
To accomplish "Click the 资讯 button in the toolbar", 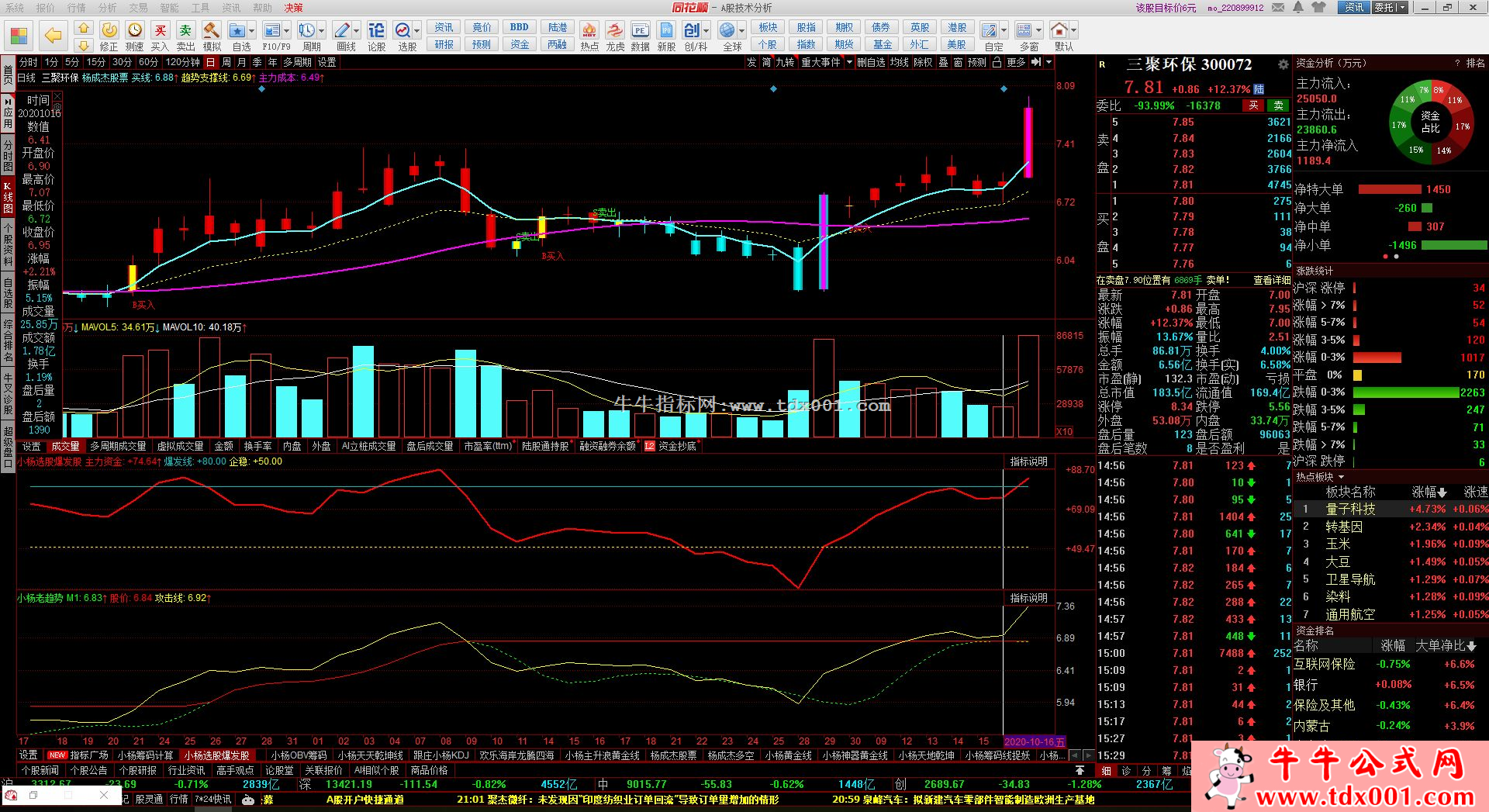I will pyautogui.click(x=444, y=28).
